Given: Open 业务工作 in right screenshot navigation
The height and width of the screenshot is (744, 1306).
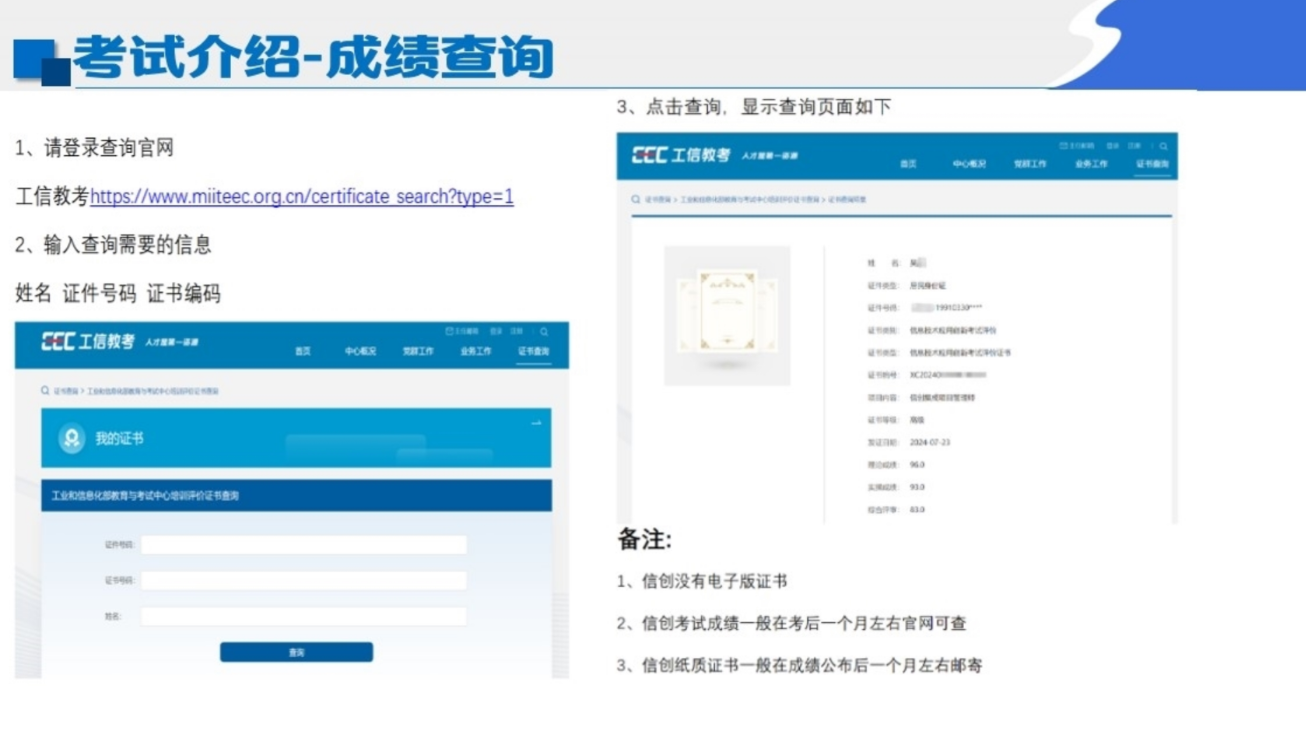Looking at the screenshot, I should pos(1091,164).
